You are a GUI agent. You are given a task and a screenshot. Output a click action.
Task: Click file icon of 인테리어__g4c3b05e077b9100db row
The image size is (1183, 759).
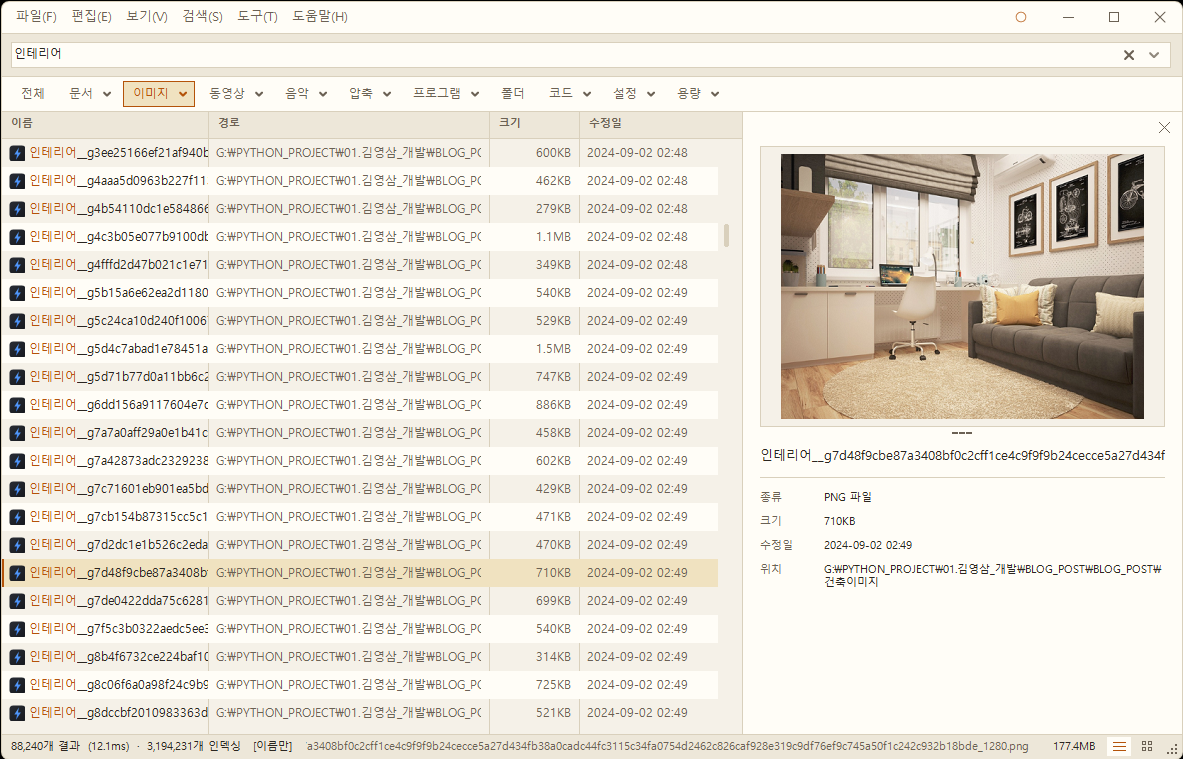tap(17, 237)
